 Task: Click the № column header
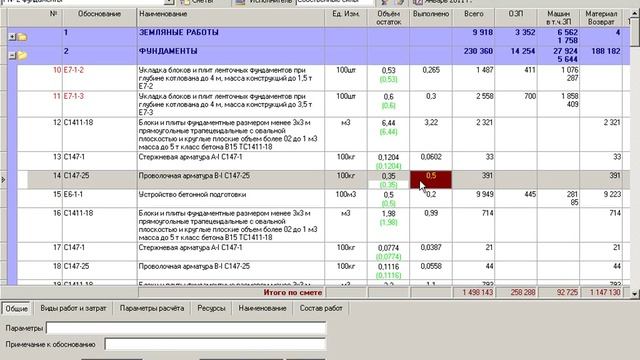pyautogui.click(x=53, y=14)
